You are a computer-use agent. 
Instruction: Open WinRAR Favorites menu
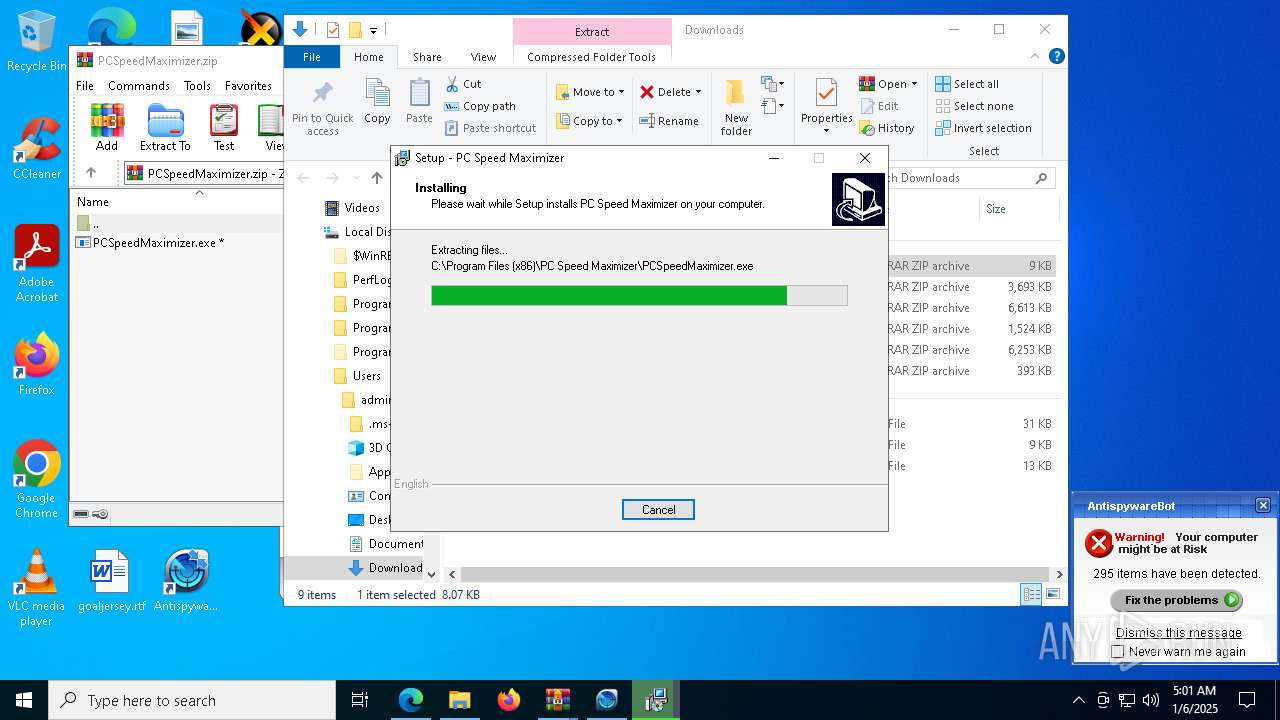click(248, 86)
